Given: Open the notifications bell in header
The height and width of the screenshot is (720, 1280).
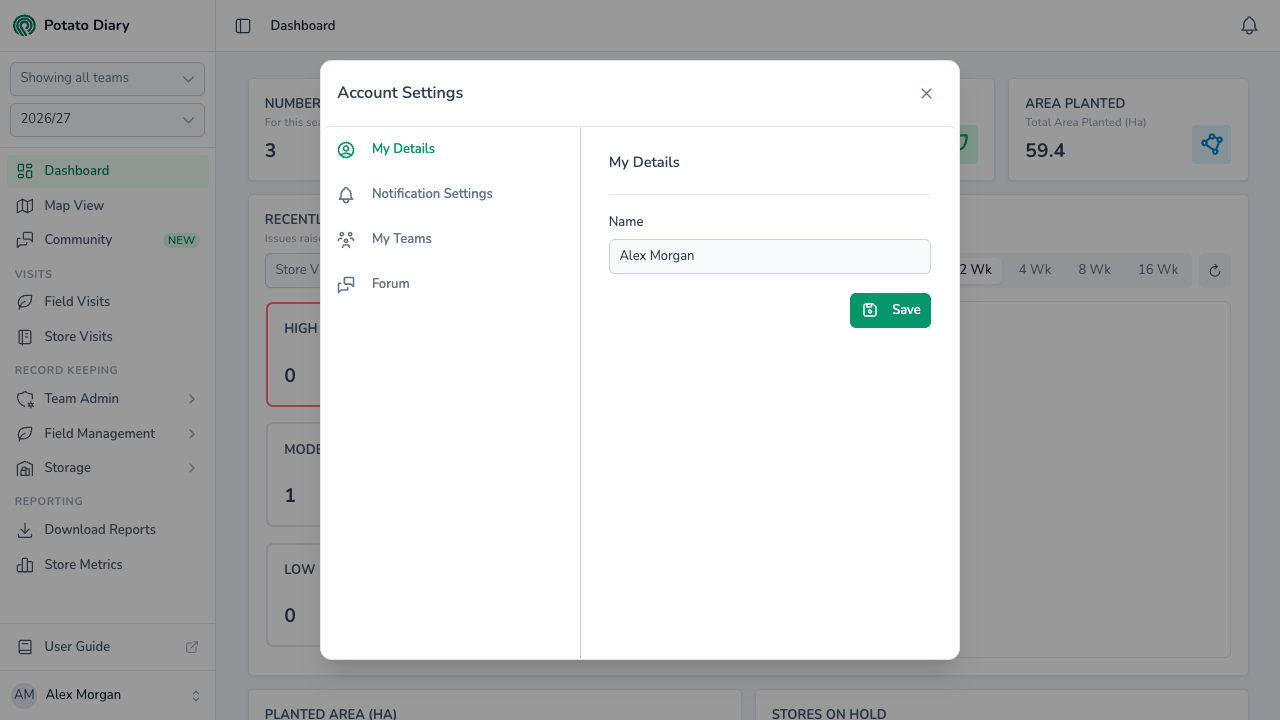Looking at the screenshot, I should (1249, 26).
